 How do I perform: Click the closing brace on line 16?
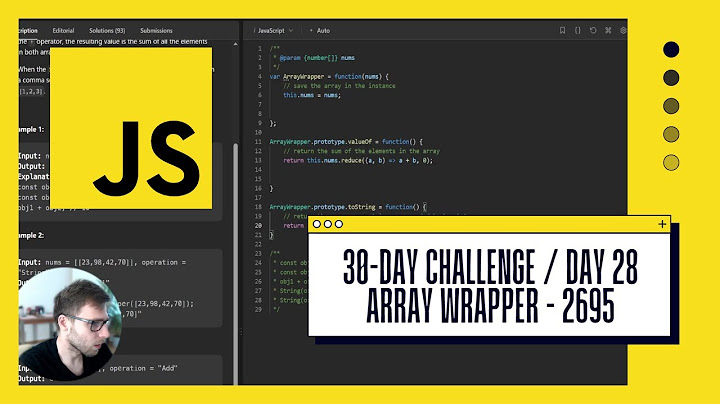click(271, 188)
